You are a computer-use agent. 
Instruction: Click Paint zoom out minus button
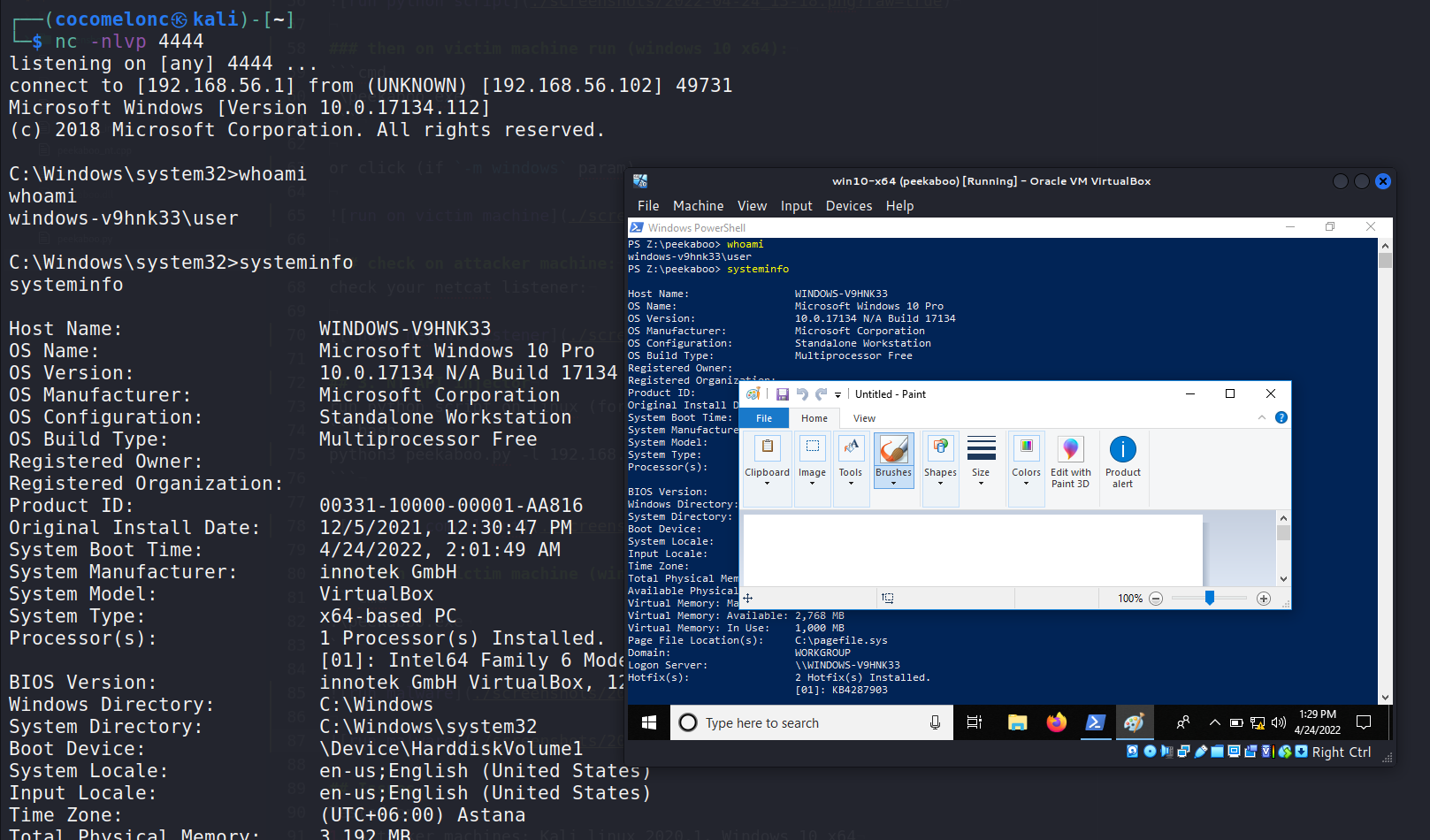click(1156, 599)
